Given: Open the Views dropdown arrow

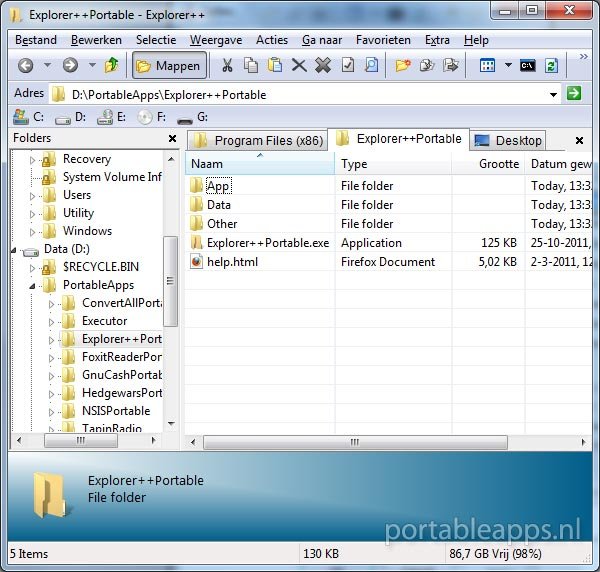Looking at the screenshot, I should coord(508,65).
